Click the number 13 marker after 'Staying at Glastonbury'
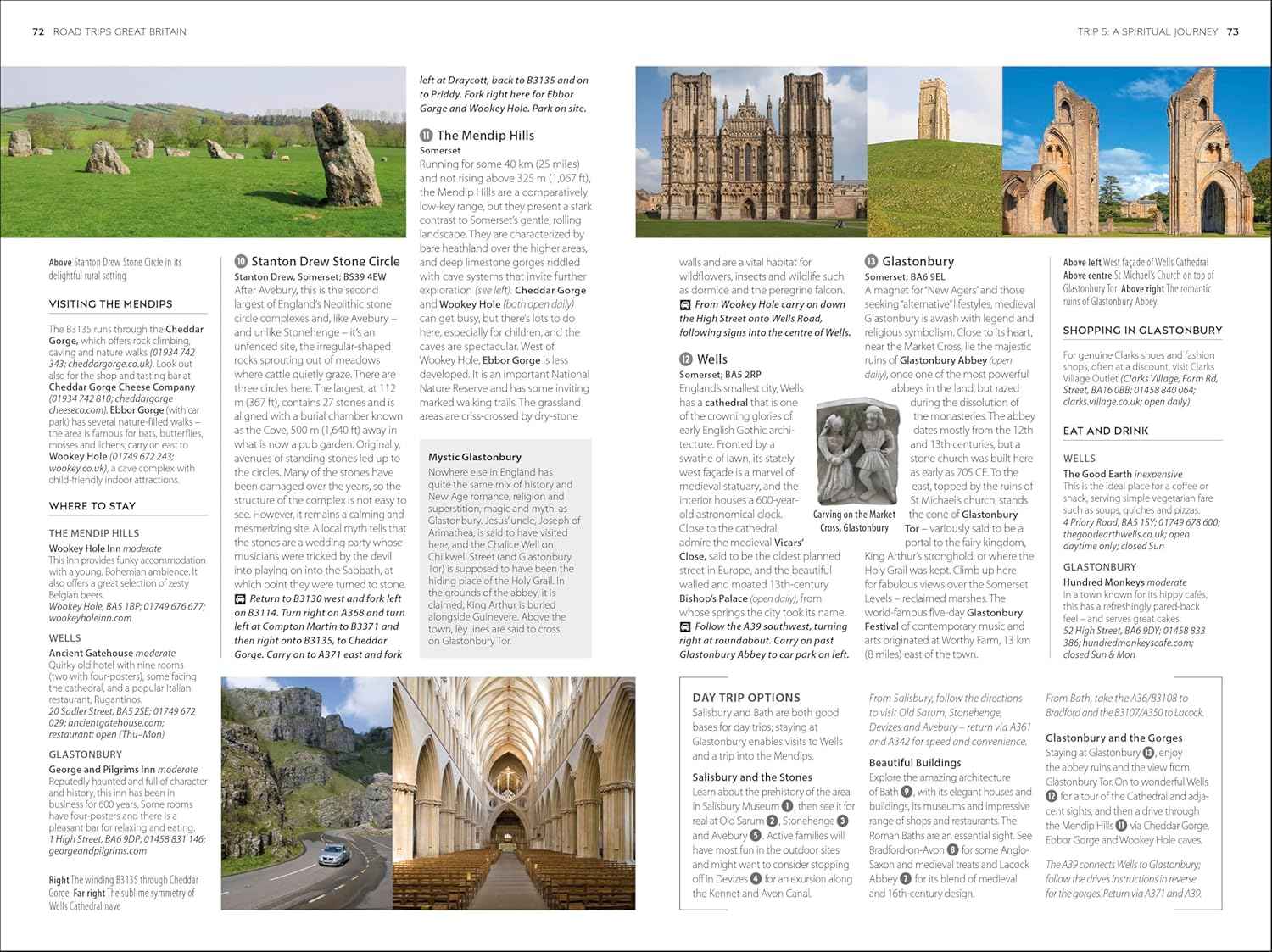1272x952 pixels. (x=1148, y=753)
